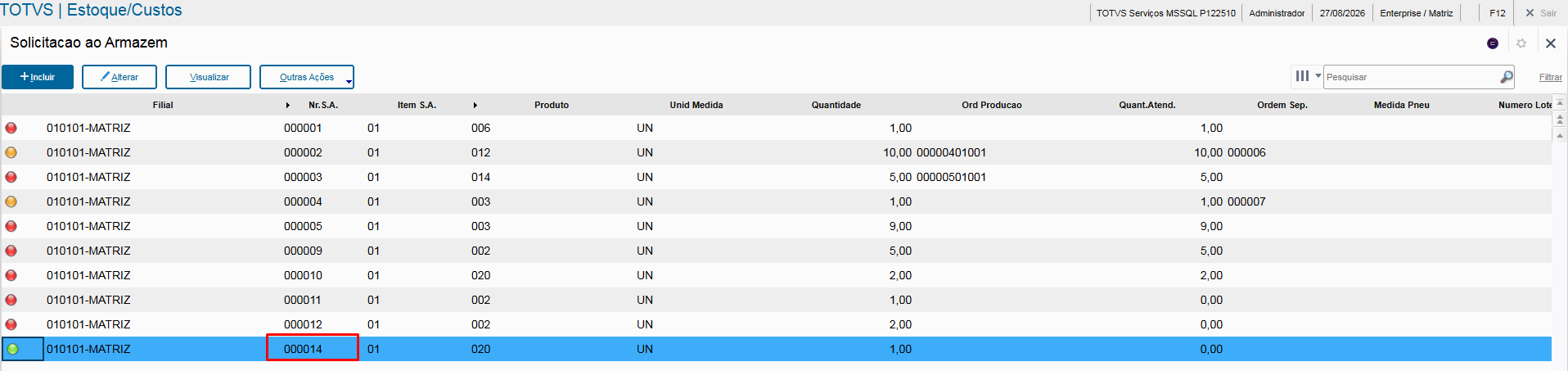This screenshot has height=371, width=1568.
Task: Click the red status icon for request 000009
Action: (x=11, y=251)
